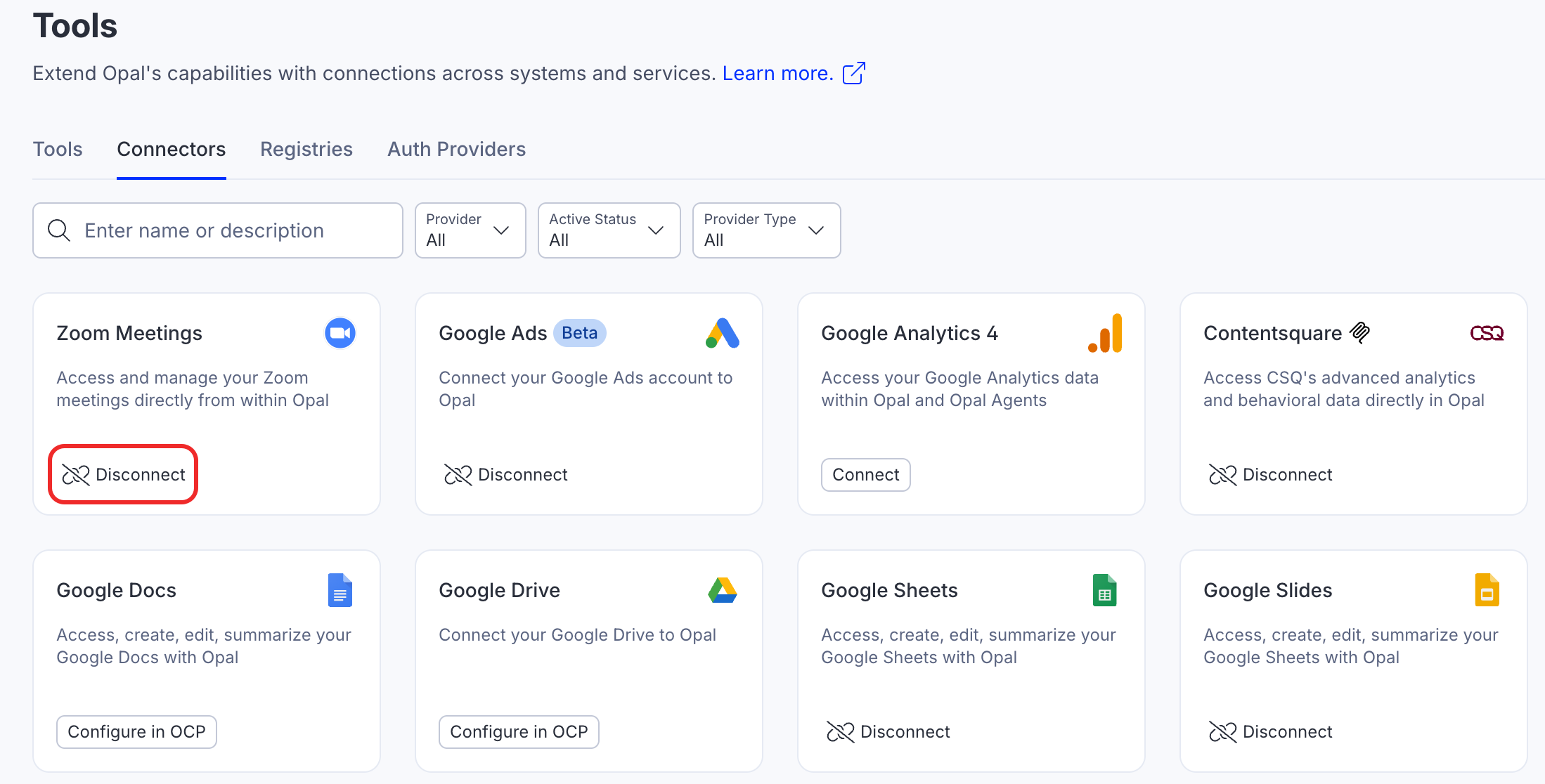
Task: Click the Zoom Meetings card title
Action: pos(129,333)
